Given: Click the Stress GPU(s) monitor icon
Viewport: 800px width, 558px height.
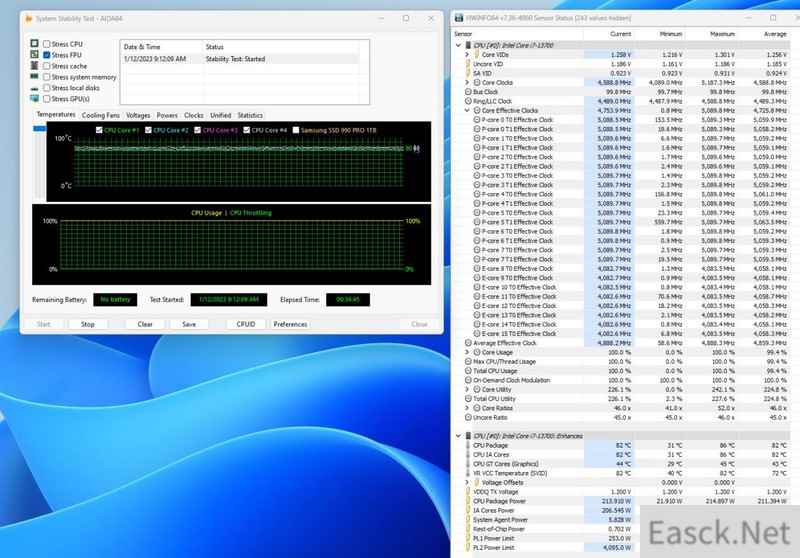Looking at the screenshot, I should pyautogui.click(x=34, y=98).
